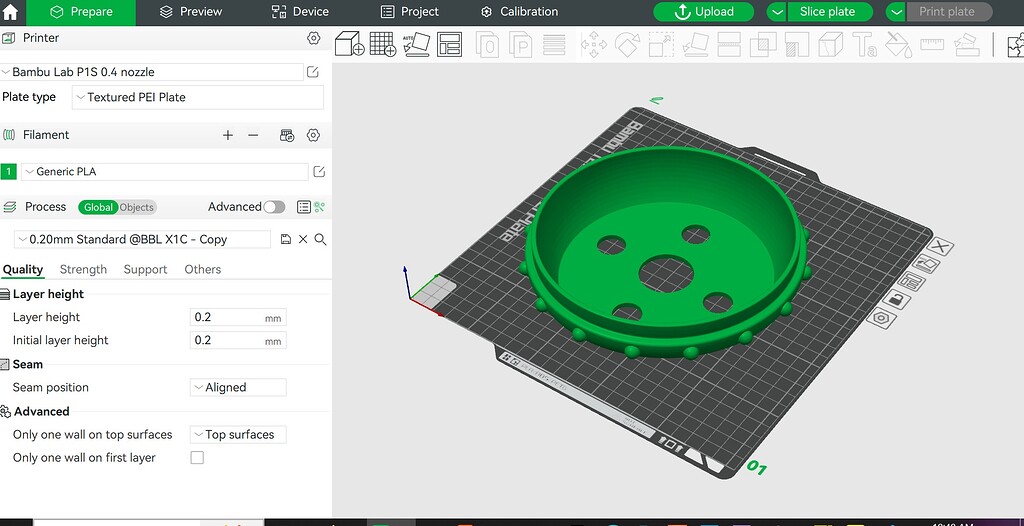Viewport: 1024px width, 526px height.
Task: Save the process preset with disk icon
Action: (285, 239)
